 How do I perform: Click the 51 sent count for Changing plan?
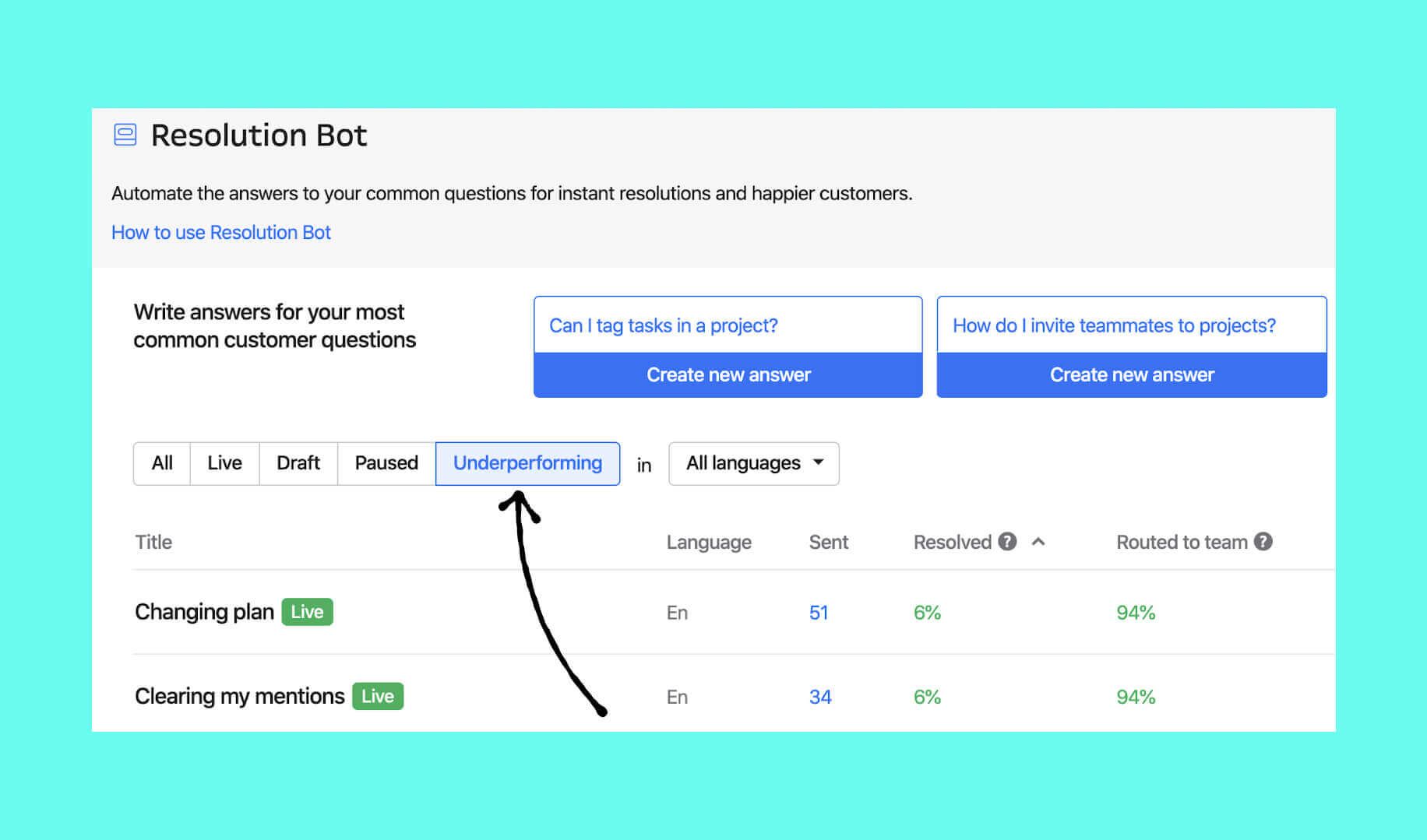[x=819, y=613]
